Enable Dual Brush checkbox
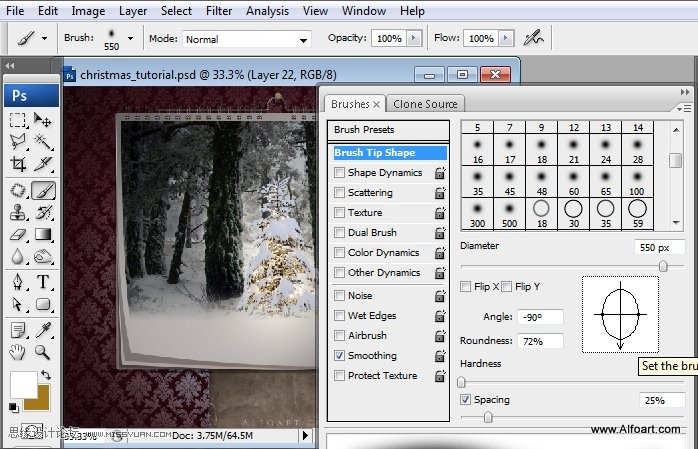The width and height of the screenshot is (698, 449). (339, 232)
